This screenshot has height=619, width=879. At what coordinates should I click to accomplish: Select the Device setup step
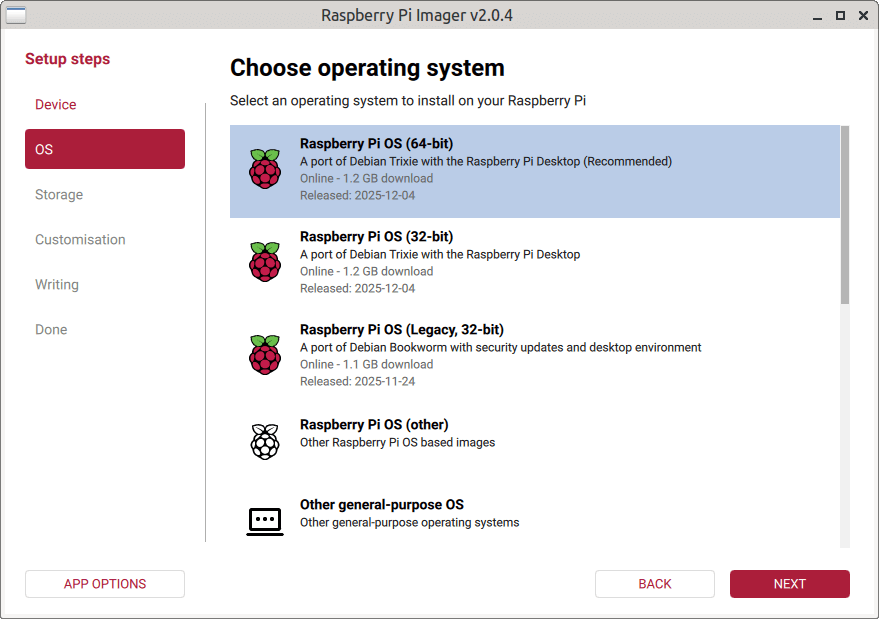pos(55,104)
